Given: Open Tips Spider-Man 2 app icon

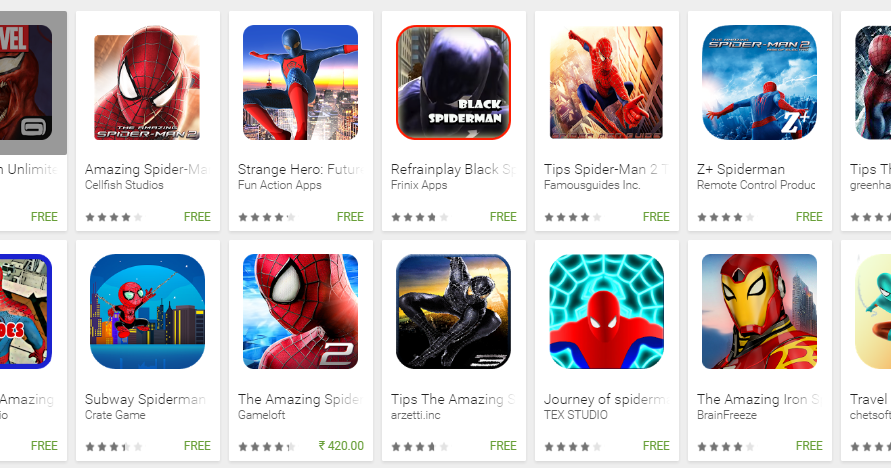Looking at the screenshot, I should pyautogui.click(x=606, y=82).
